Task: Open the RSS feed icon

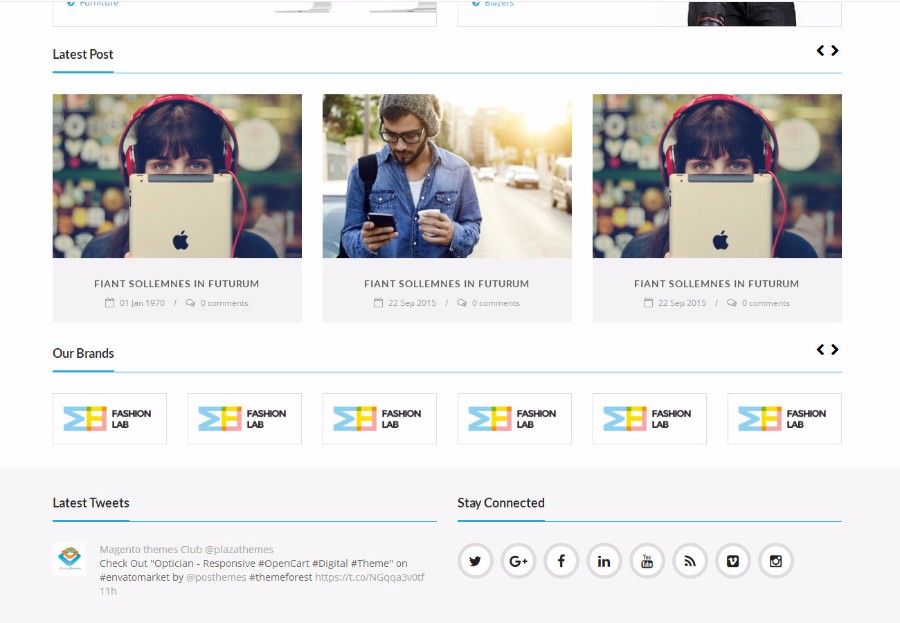Action: 690,561
